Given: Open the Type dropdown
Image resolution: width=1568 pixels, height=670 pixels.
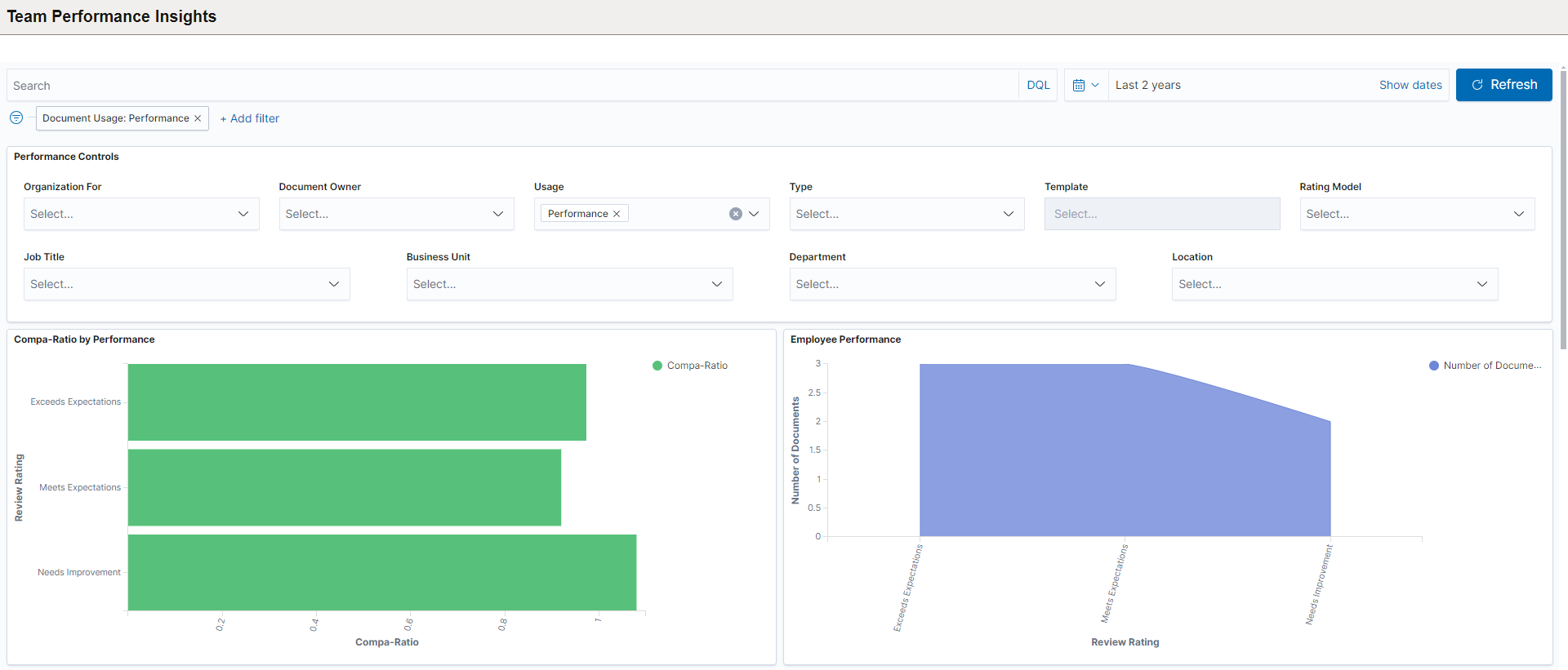Looking at the screenshot, I should (906, 214).
